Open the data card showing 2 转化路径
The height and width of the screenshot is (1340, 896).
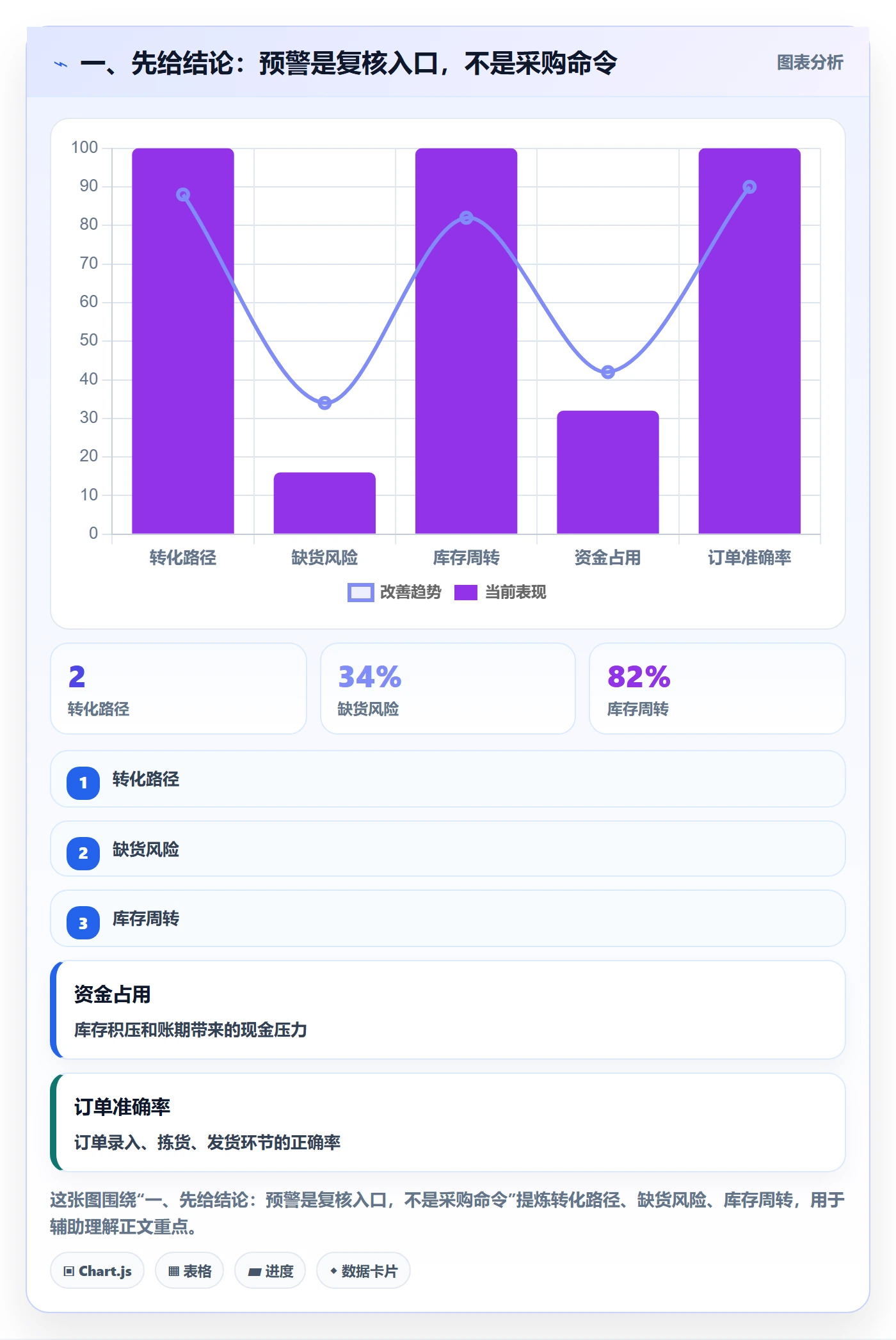(179, 689)
